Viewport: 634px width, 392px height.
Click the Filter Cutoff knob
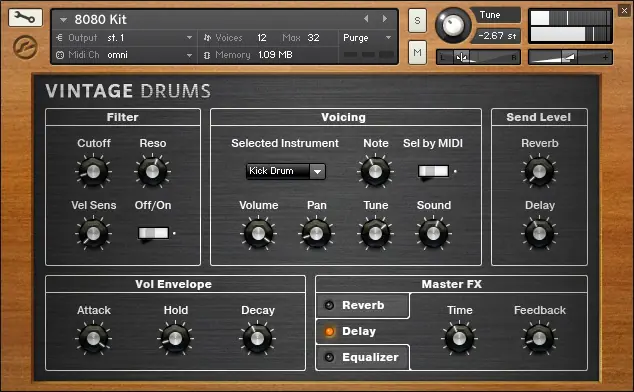[93, 172]
